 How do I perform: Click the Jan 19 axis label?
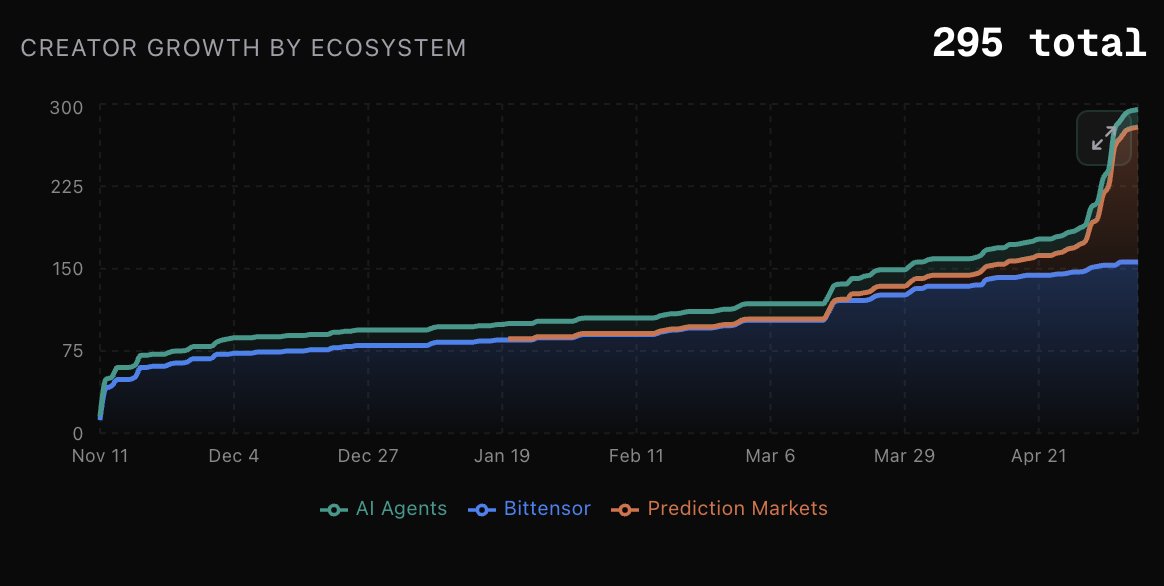pyautogui.click(x=502, y=456)
